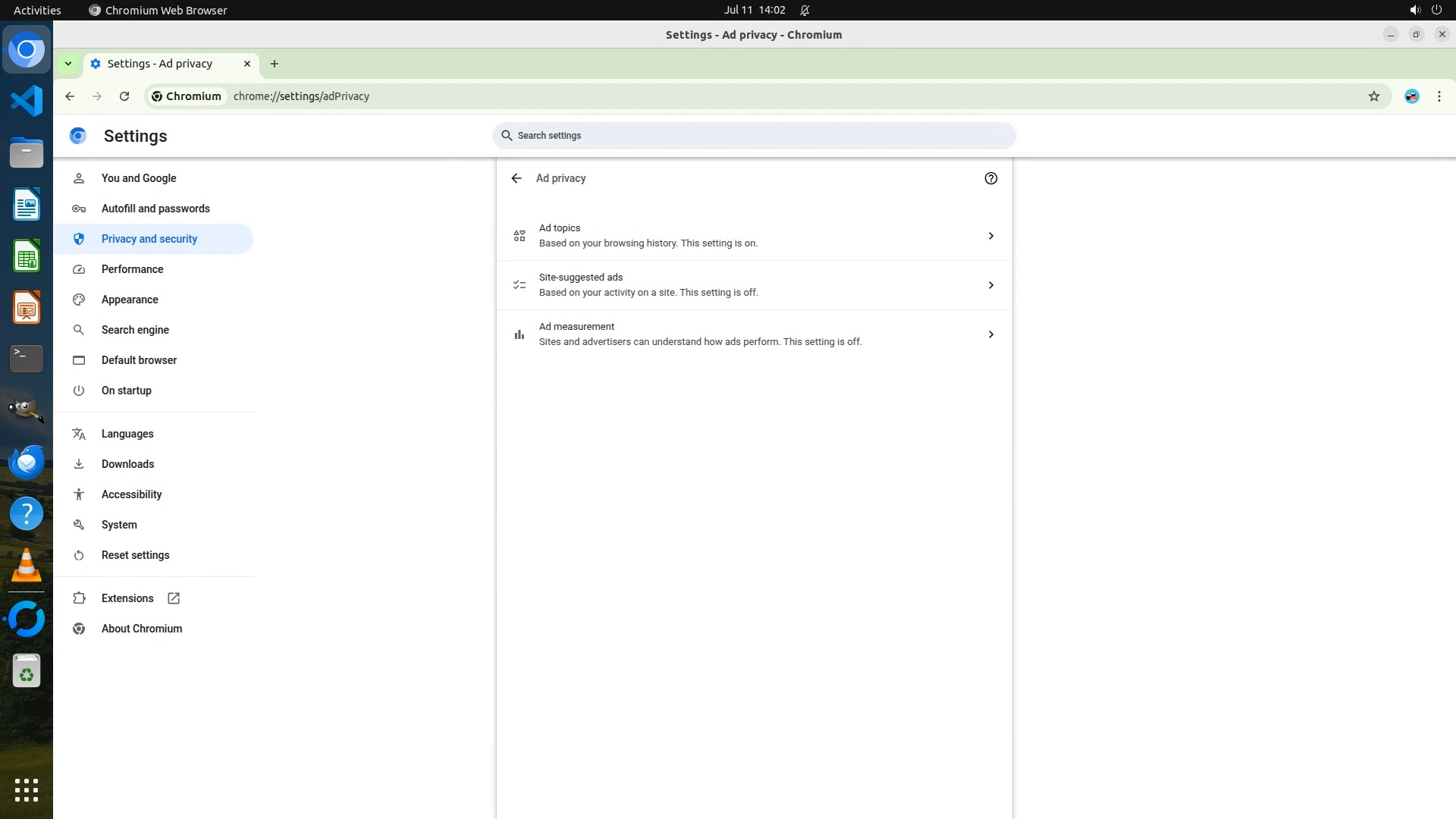Expand the Ad measurement row
Image resolution: width=1456 pixels, height=819 pixels.
990,334
